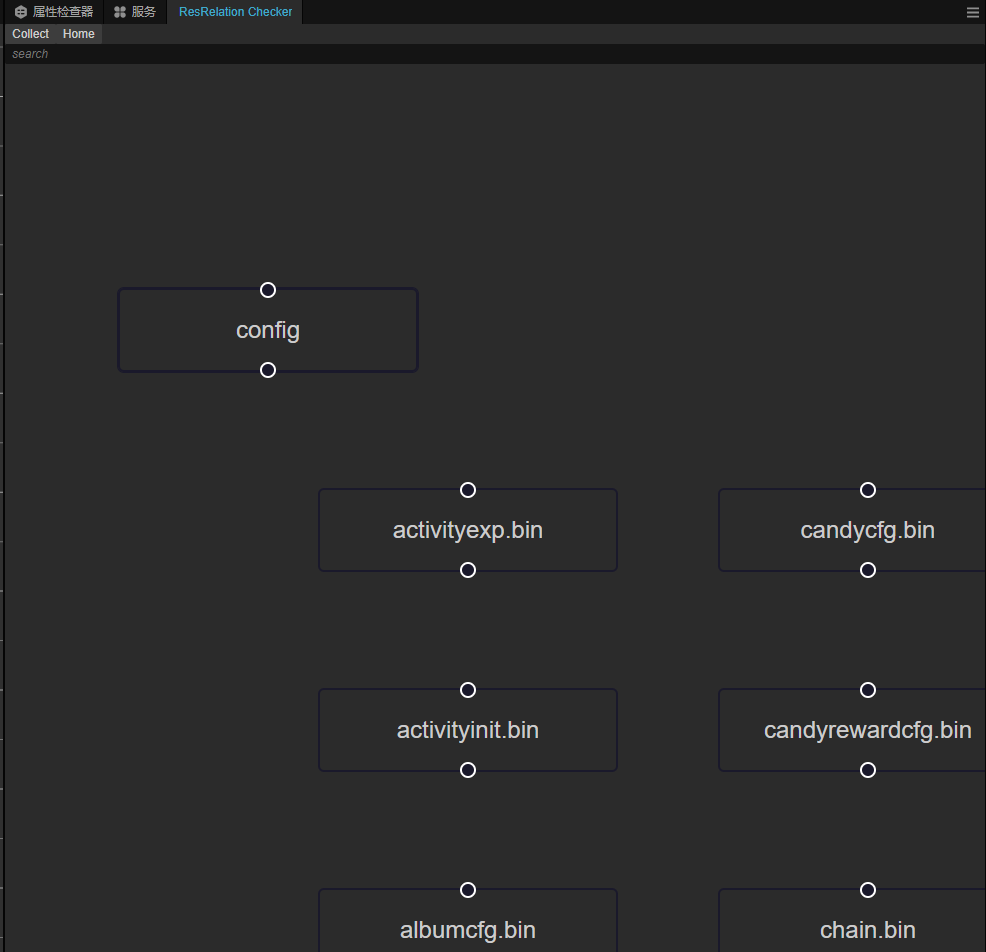Image resolution: width=986 pixels, height=952 pixels.
Task: Click top port of chain.bin node
Action: click(868, 890)
